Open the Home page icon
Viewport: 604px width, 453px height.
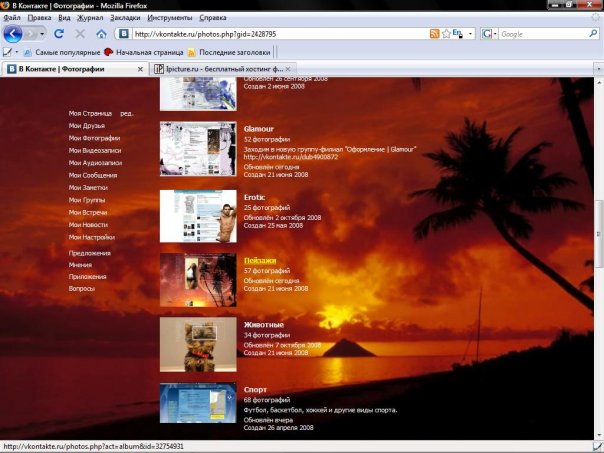101,34
